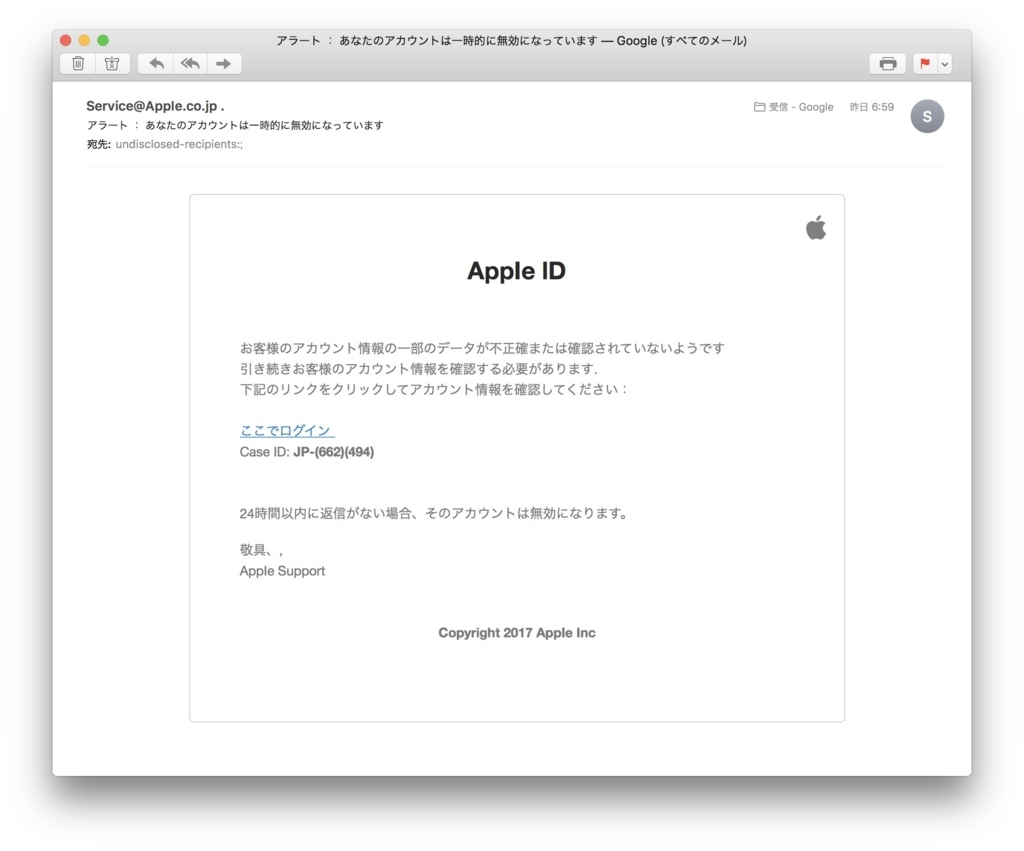Screen dimensions: 1024x851
Task: Click sender Service@Apple.co.jp name
Action: (155, 106)
